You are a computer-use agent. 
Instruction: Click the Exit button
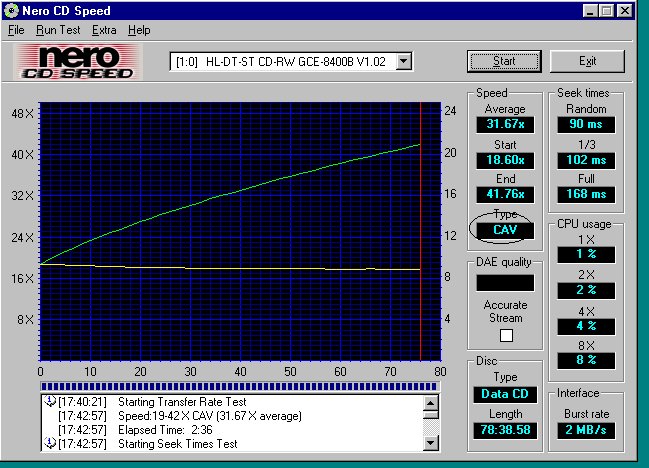(x=587, y=61)
